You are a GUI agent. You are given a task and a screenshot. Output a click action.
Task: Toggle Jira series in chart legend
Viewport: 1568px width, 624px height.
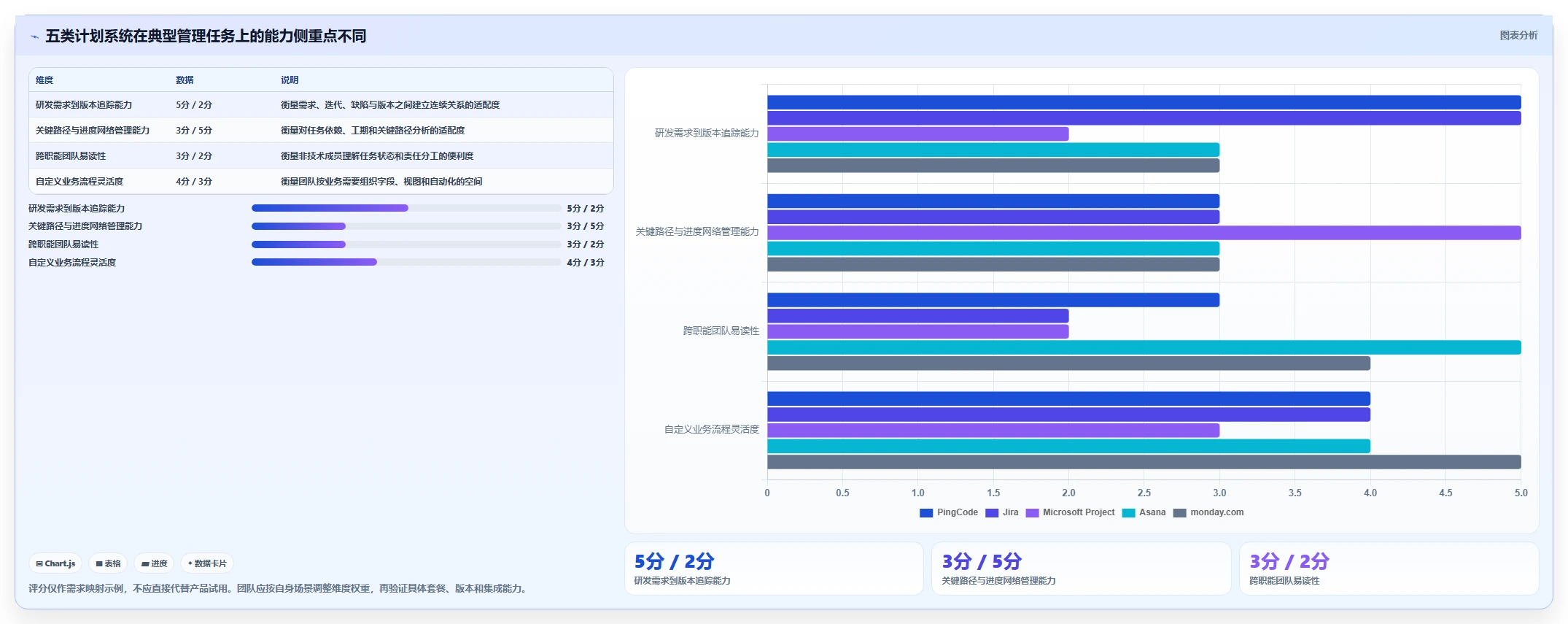(1001, 512)
